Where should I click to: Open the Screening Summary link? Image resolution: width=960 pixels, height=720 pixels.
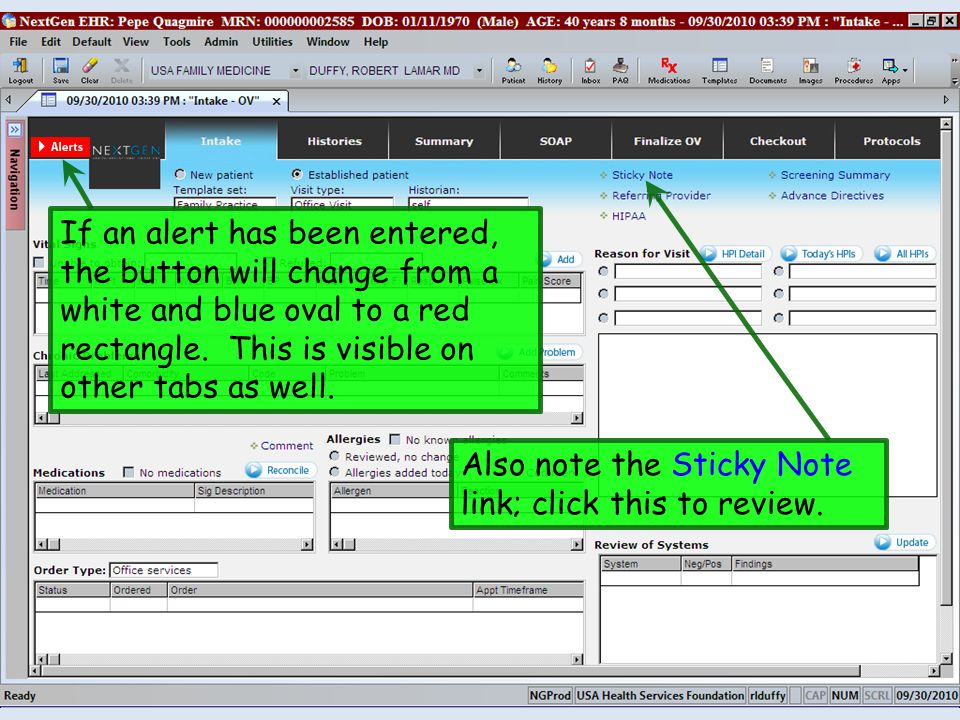coord(835,175)
